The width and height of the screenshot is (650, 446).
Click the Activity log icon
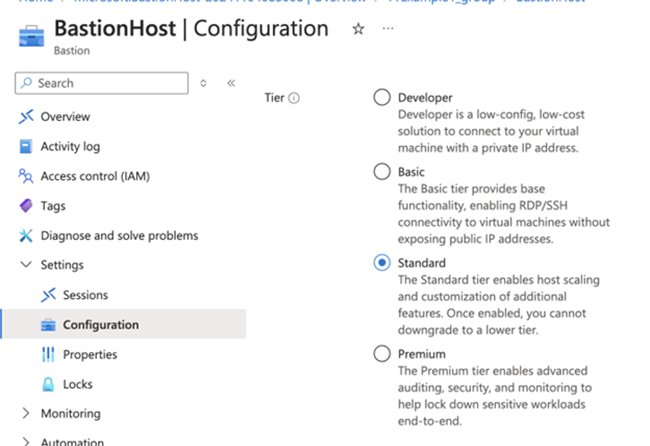tap(26, 147)
